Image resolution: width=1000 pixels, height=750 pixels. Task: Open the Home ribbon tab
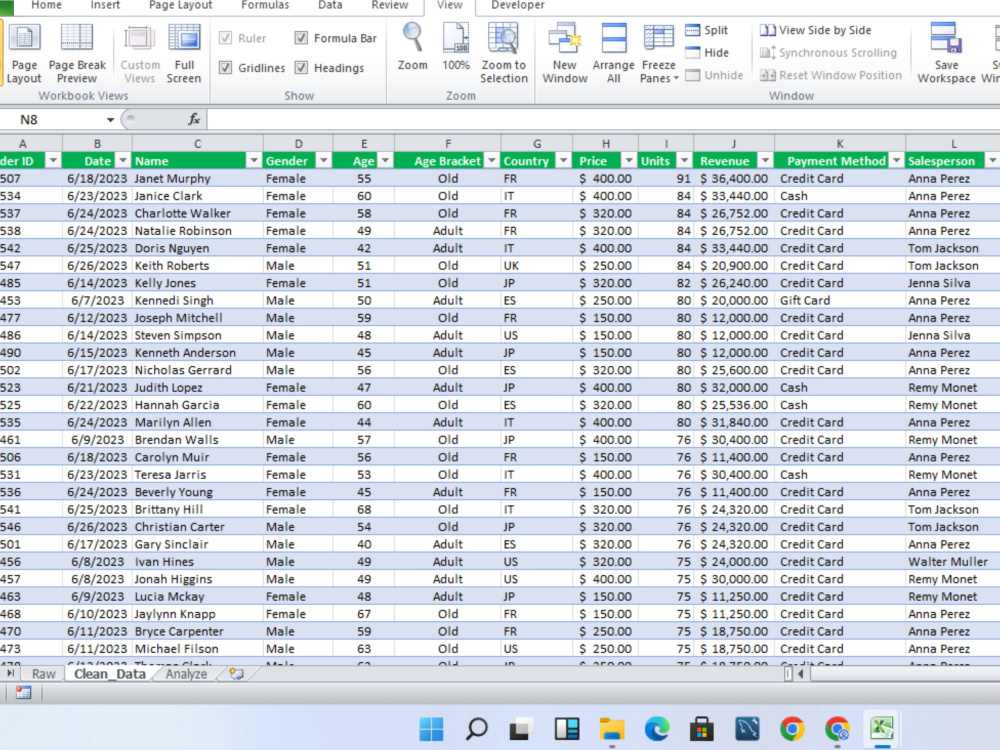(47, 5)
